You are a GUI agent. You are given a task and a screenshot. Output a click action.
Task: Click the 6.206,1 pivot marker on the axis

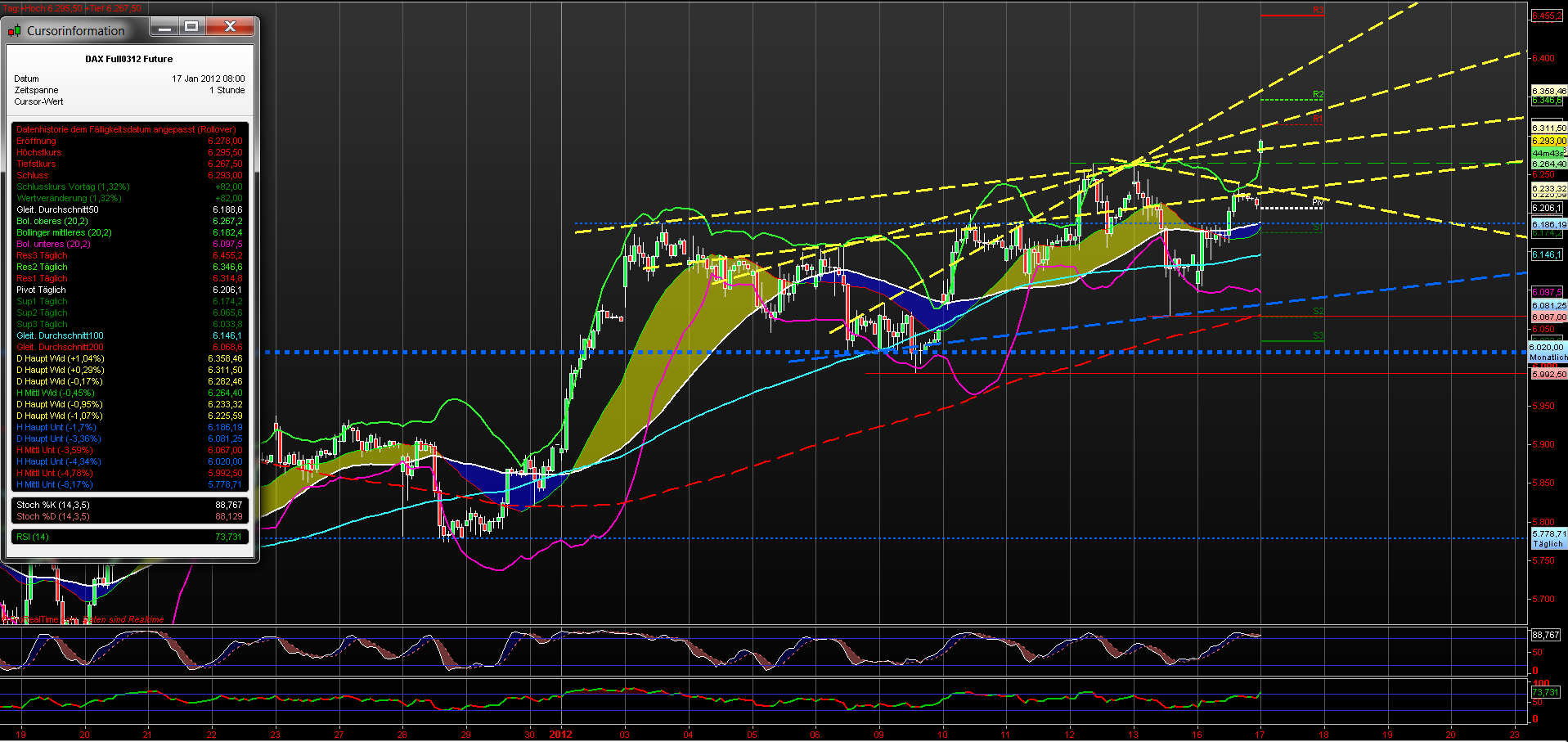click(1548, 208)
